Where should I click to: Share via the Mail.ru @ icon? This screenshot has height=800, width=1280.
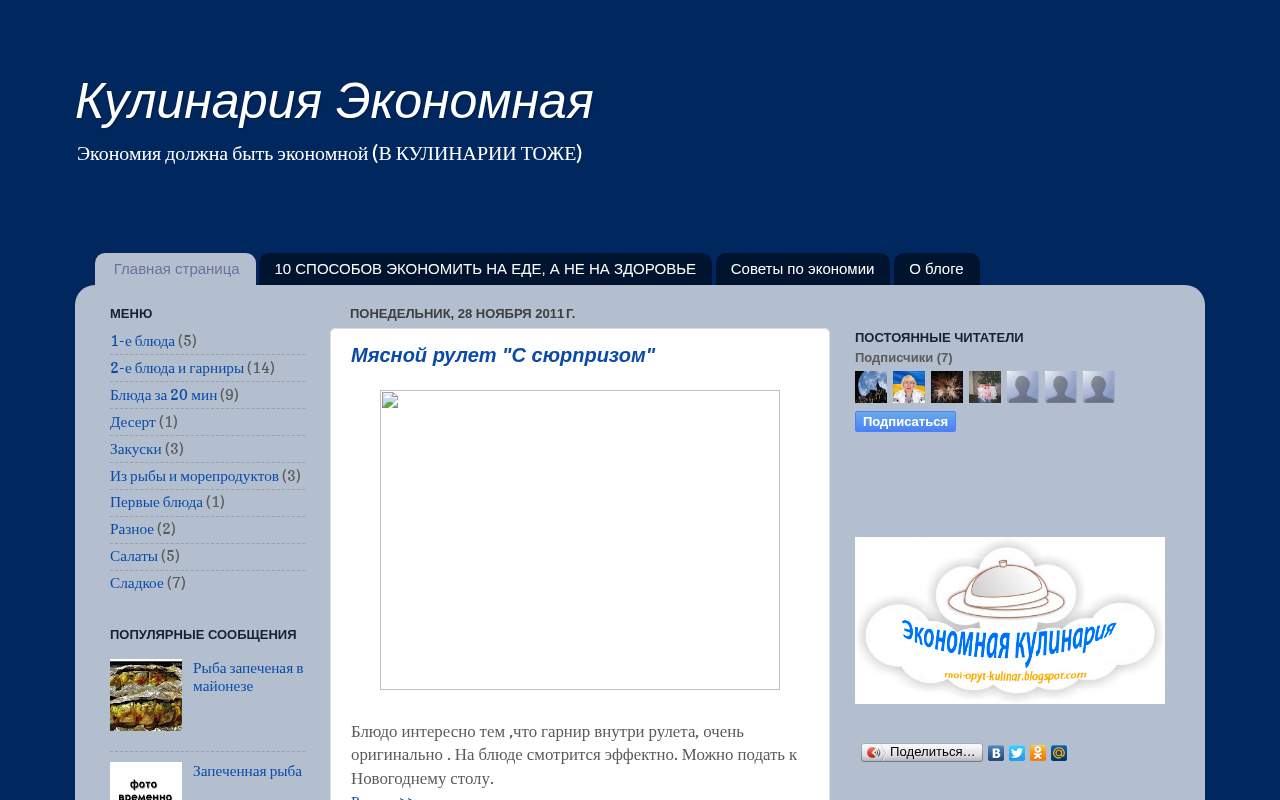pos(1059,753)
